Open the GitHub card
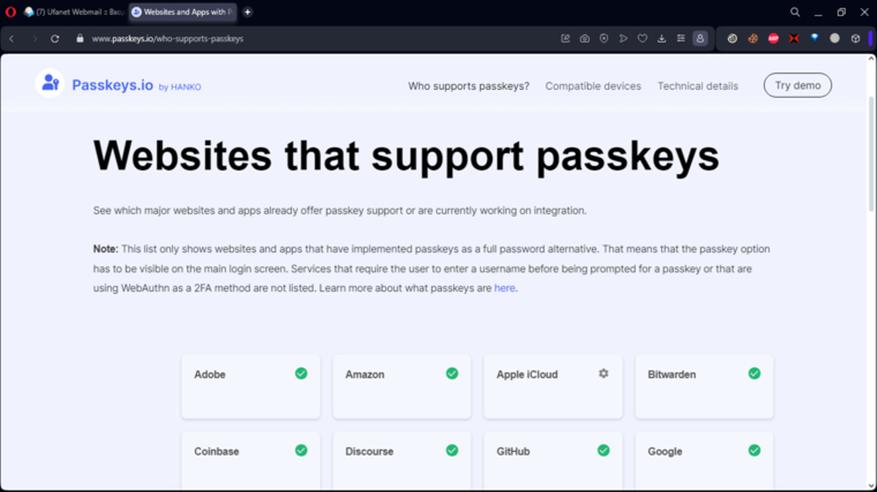877x492 pixels. (553, 461)
